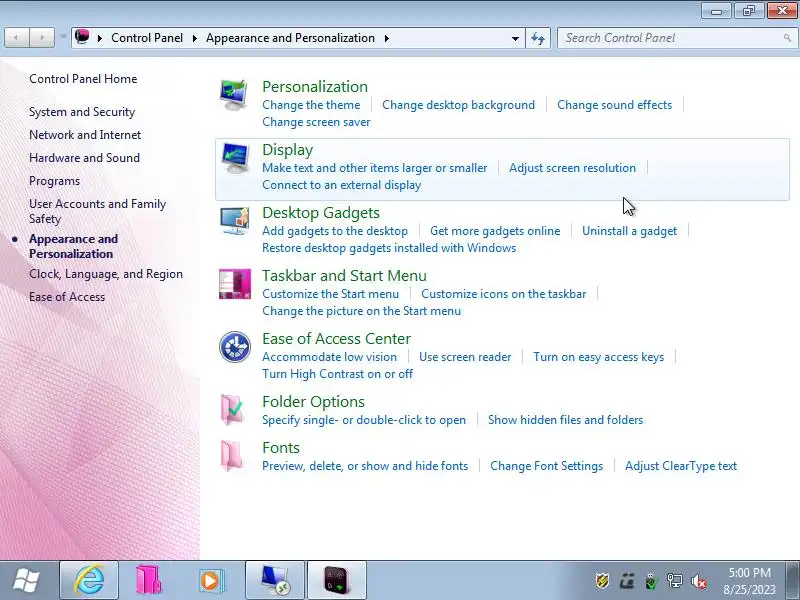The image size is (800, 600).
Task: Launch Internet Explorer from taskbar
Action: [x=89, y=581]
